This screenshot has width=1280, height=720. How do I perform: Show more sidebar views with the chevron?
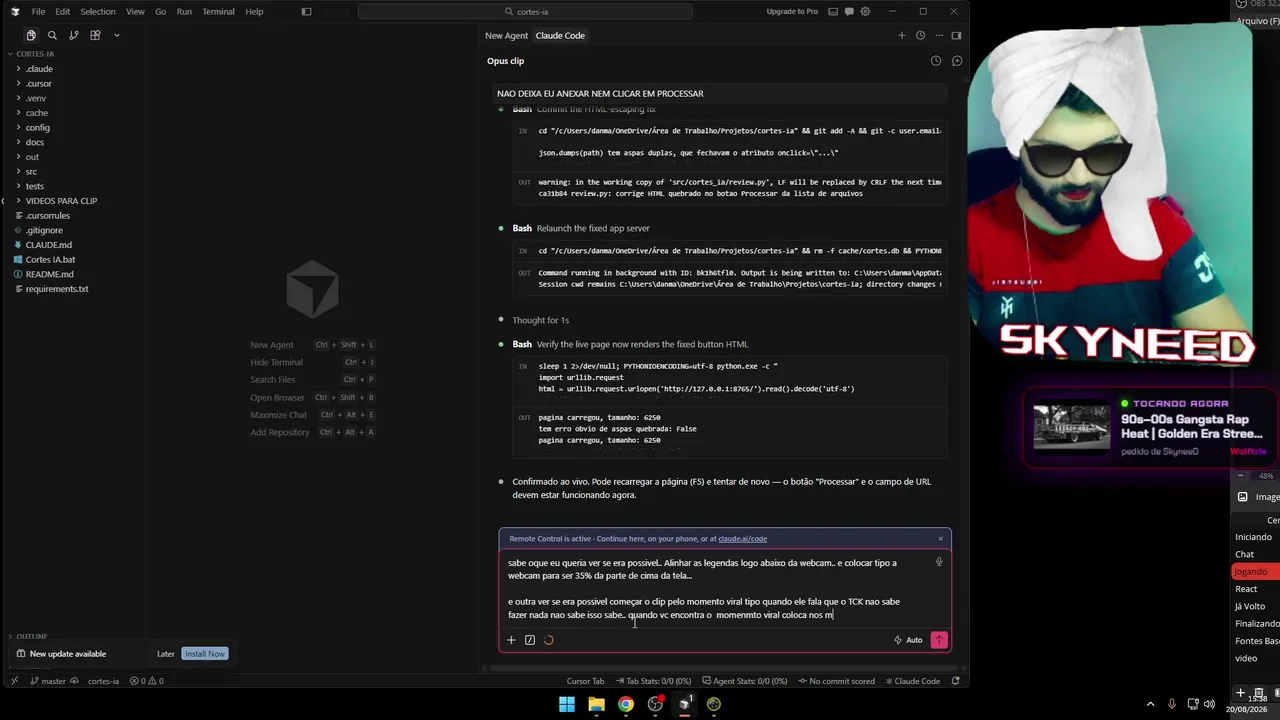[x=116, y=35]
